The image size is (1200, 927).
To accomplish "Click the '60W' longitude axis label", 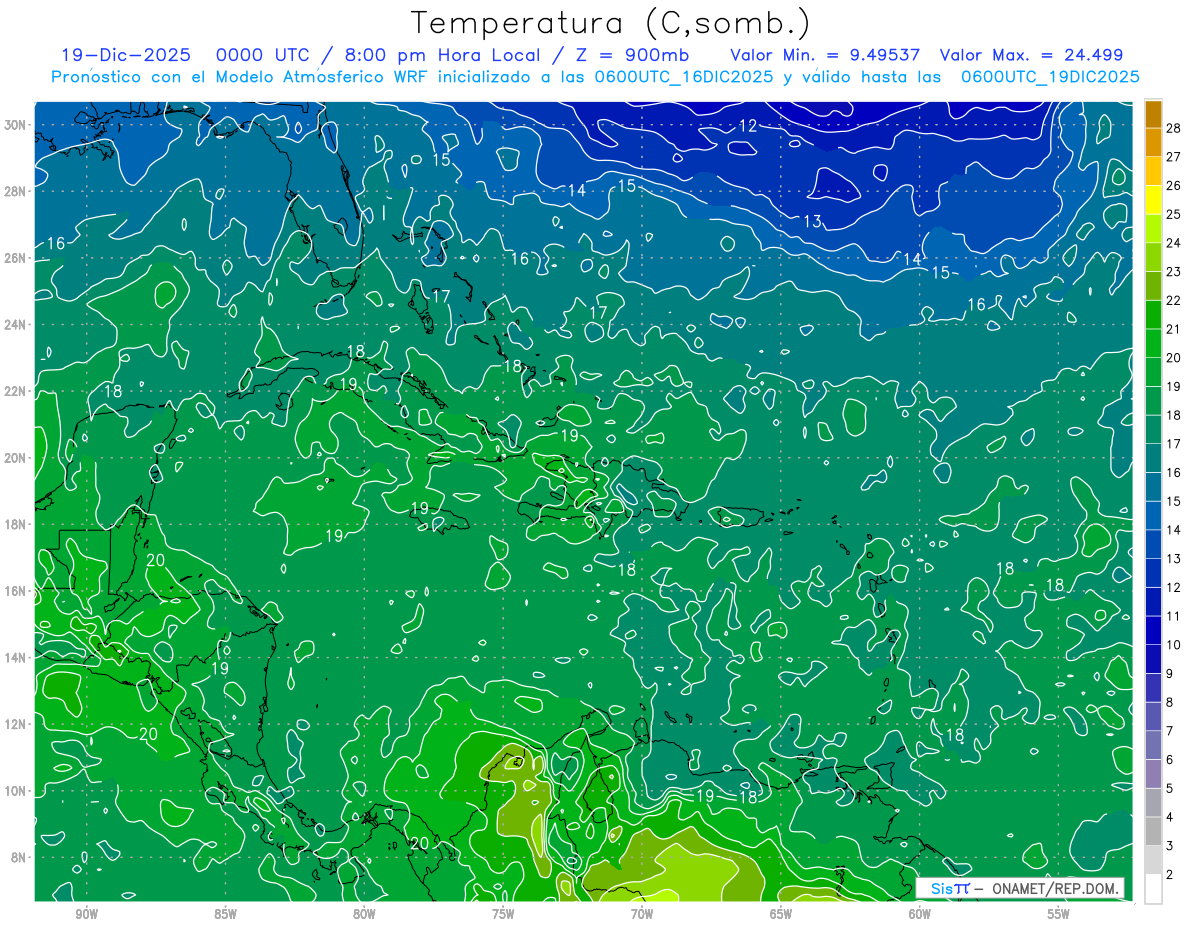I will 920,914.
